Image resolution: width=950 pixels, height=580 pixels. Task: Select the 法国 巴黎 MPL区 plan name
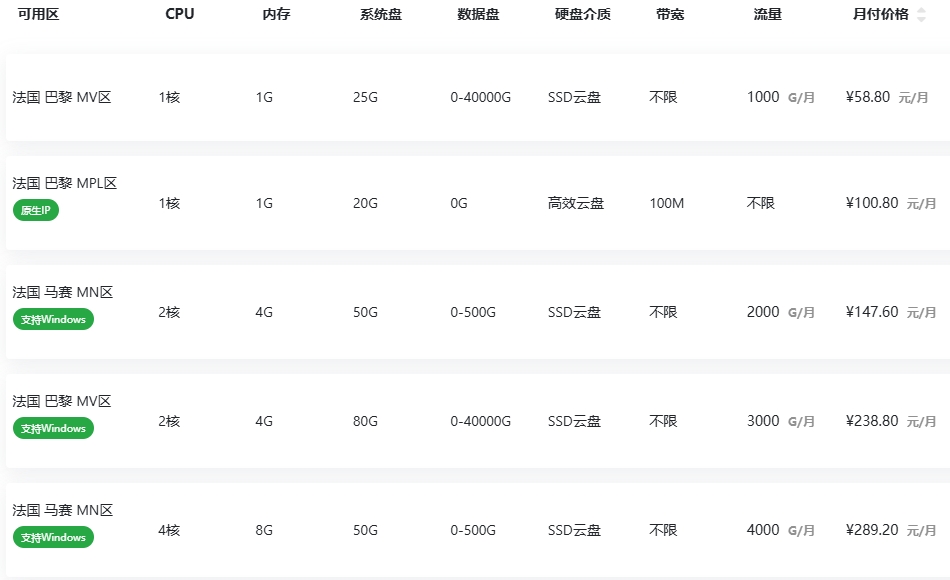coord(65,183)
